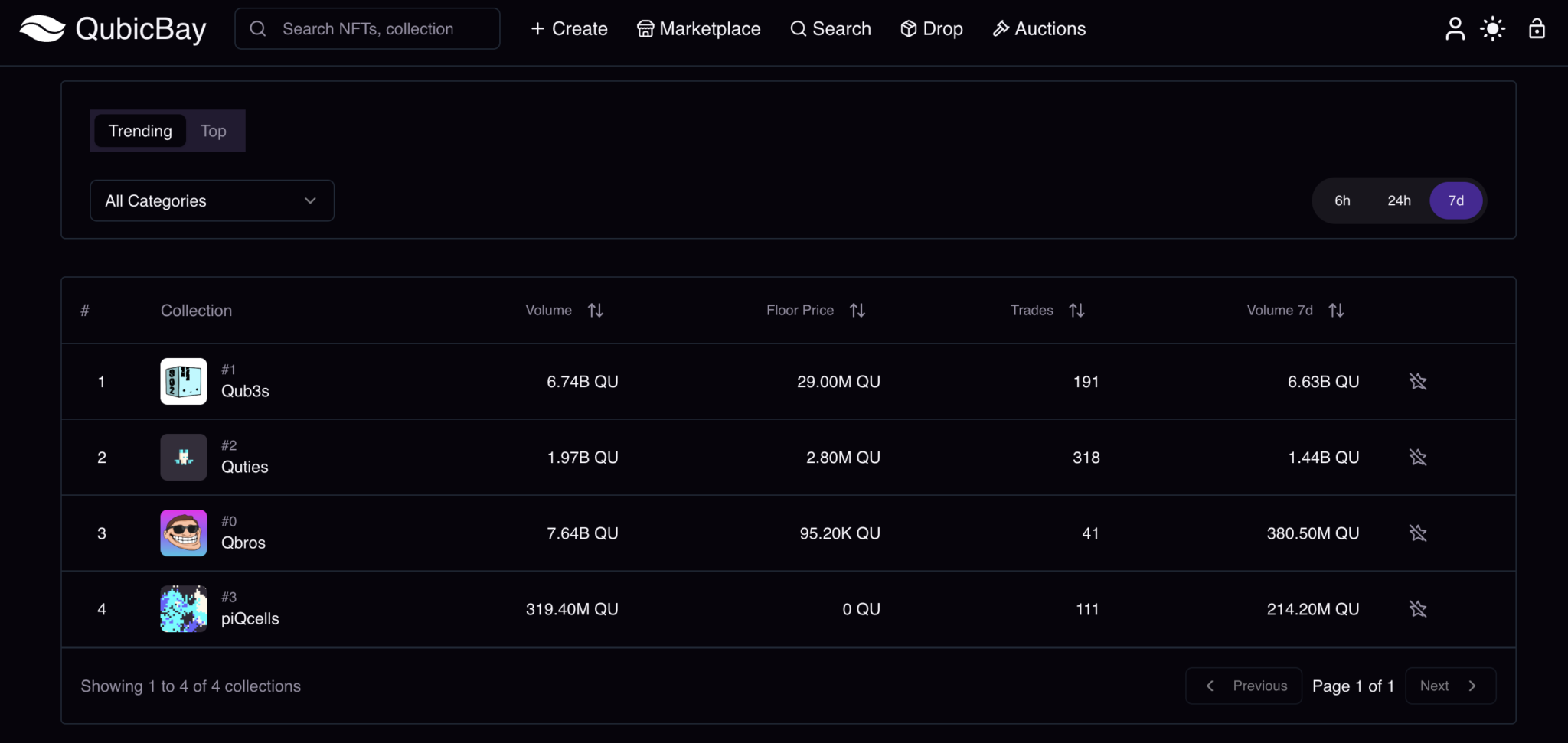
Task: Sort by Volume column arrows
Action: [x=595, y=310]
